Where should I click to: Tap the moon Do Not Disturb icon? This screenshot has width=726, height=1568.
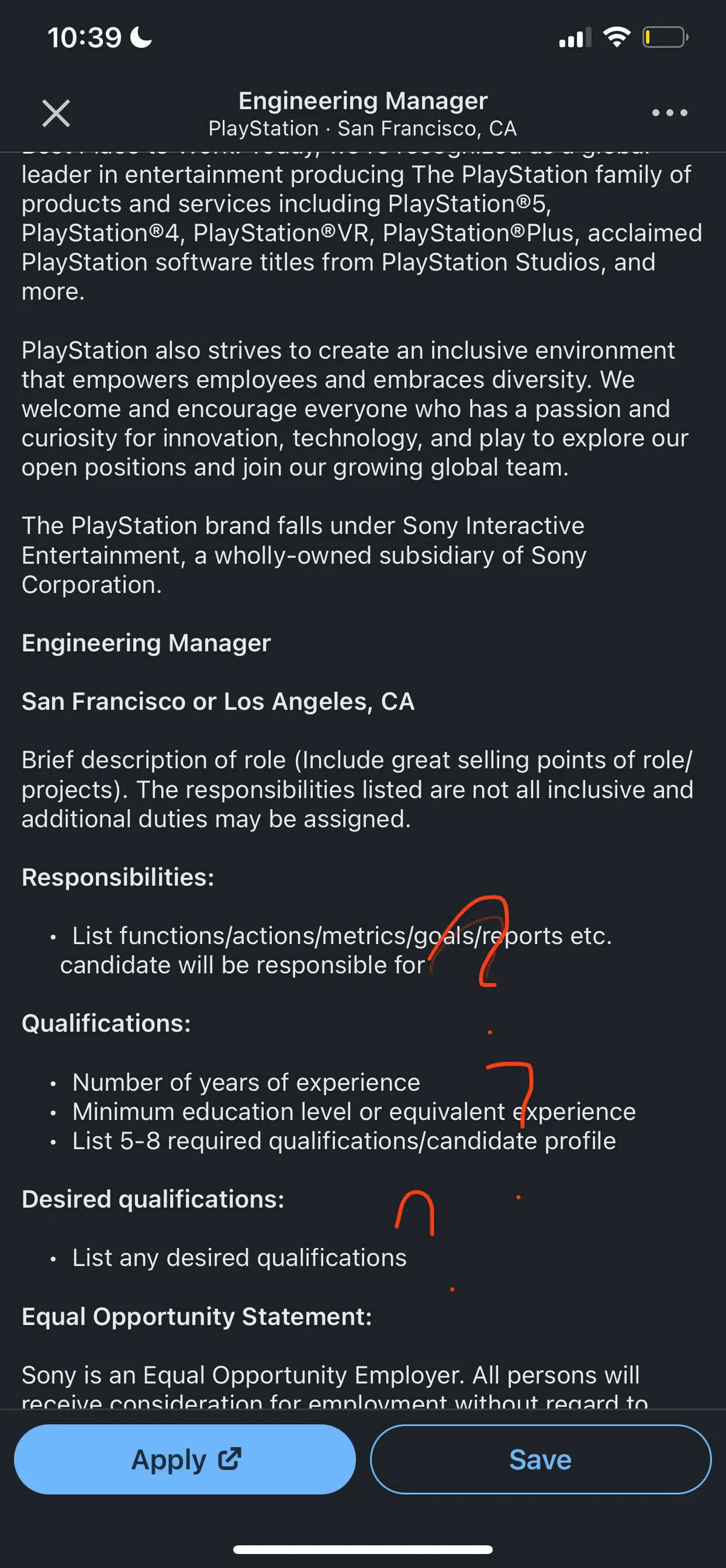click(142, 37)
